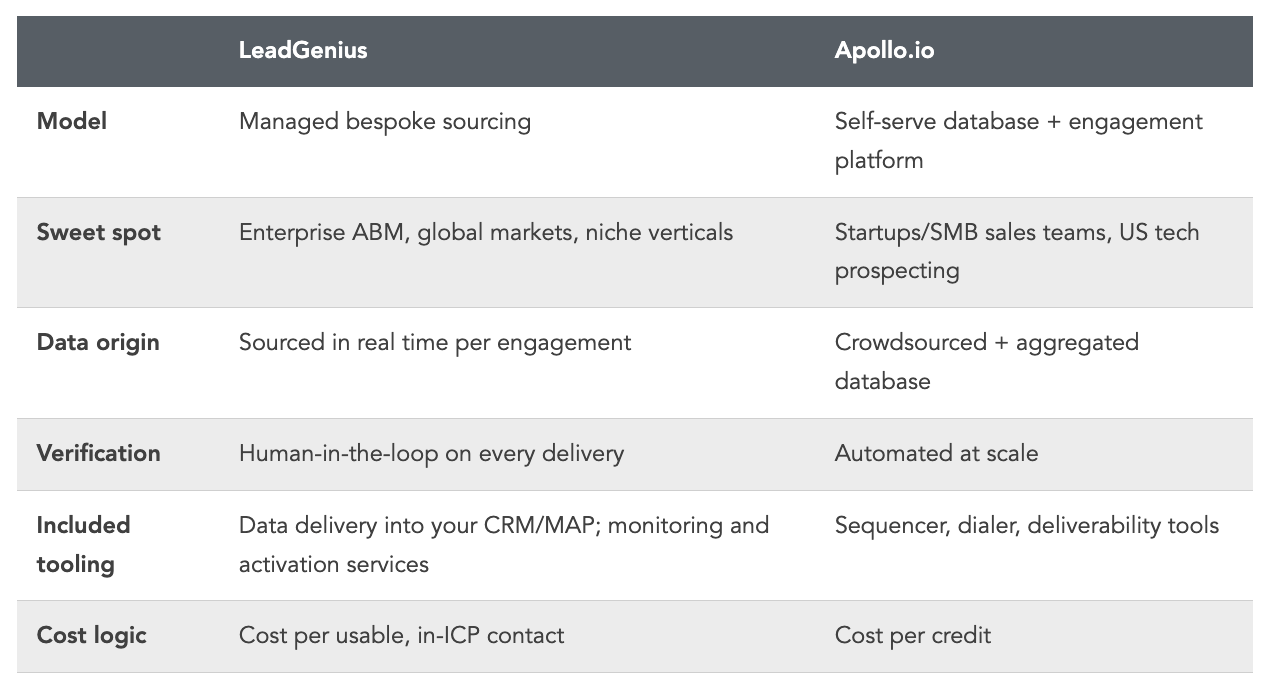The image size is (1280, 682).
Task: Click the Data origin row label
Action: (x=98, y=342)
